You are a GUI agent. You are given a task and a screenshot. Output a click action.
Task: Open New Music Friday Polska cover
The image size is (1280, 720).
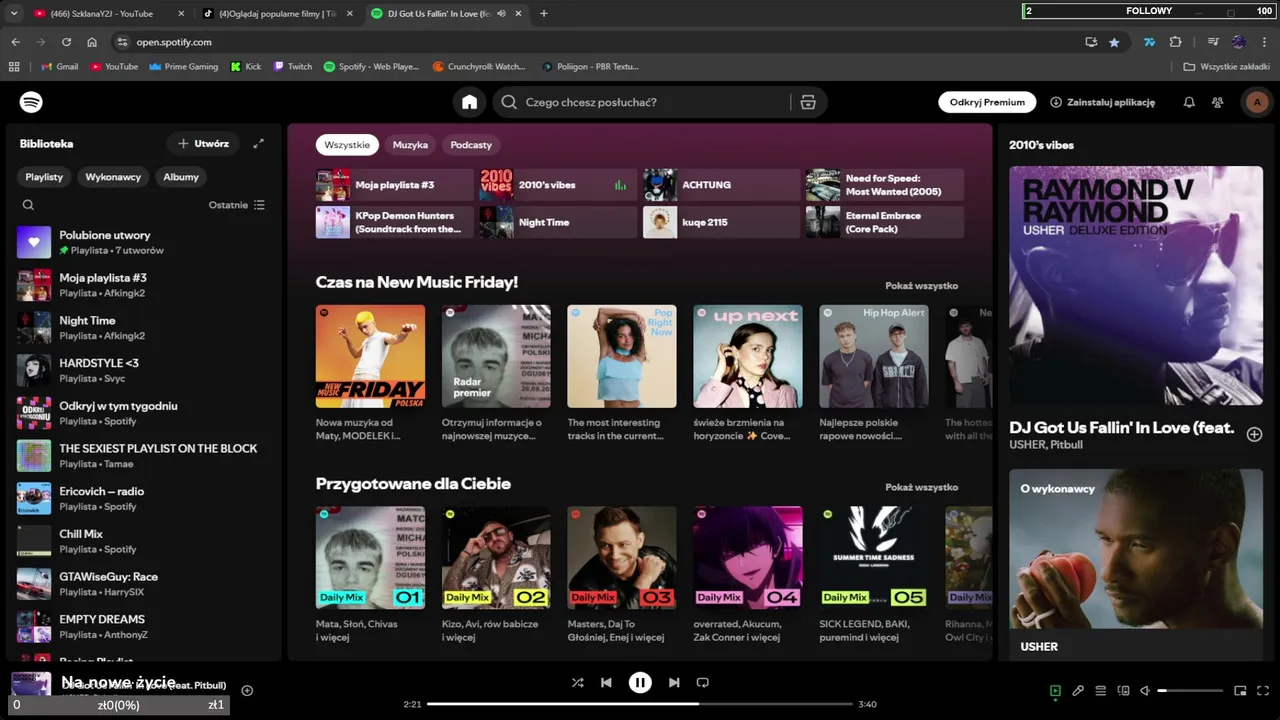point(370,356)
